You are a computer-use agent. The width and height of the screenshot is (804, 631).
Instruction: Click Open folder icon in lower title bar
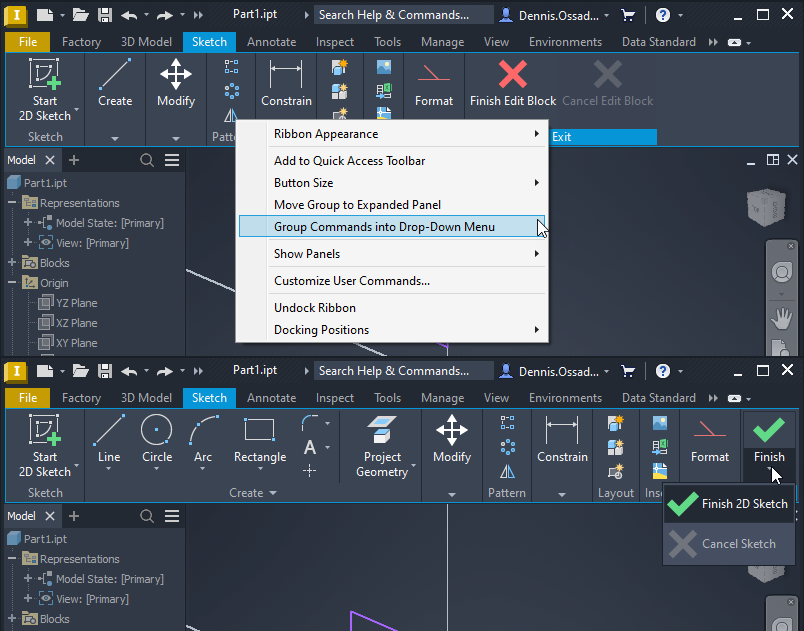tap(81, 371)
